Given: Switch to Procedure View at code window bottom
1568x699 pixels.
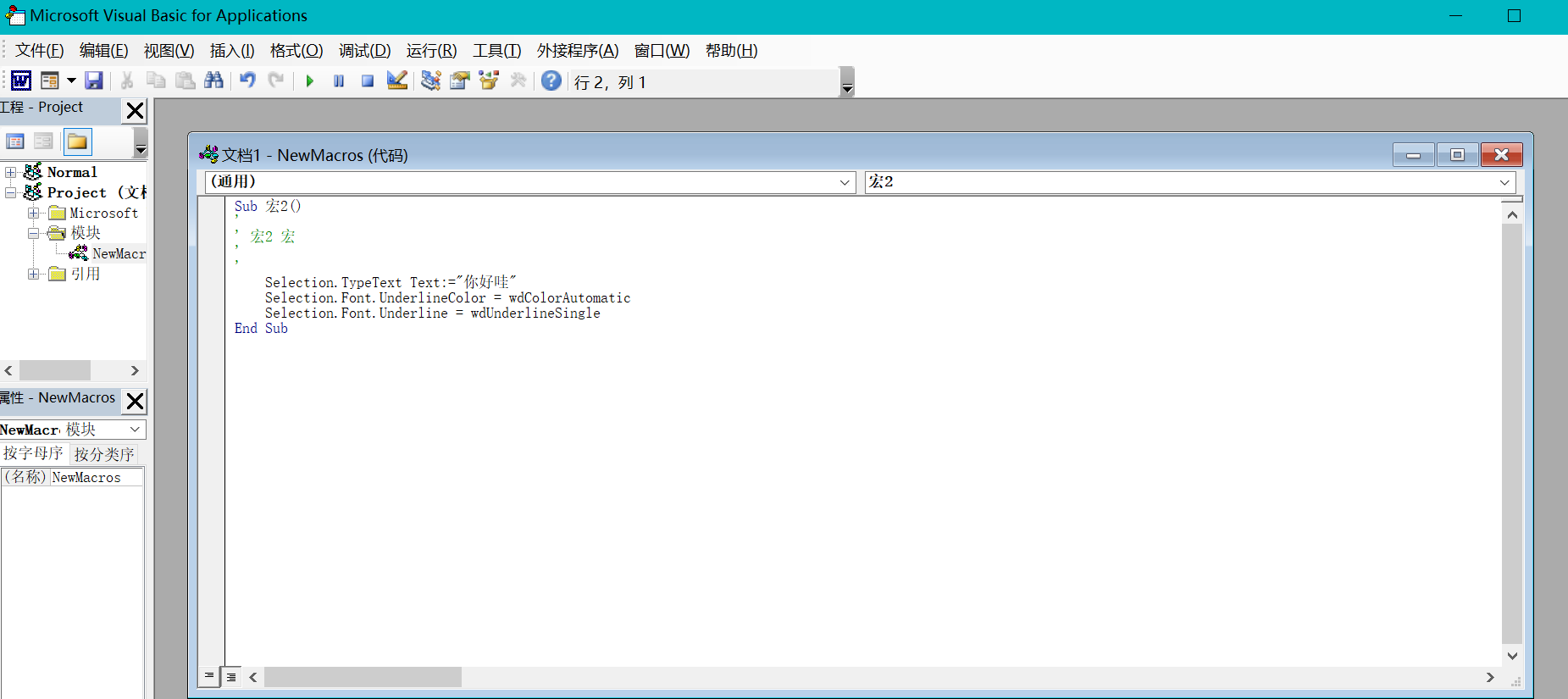Looking at the screenshot, I should click(x=208, y=676).
